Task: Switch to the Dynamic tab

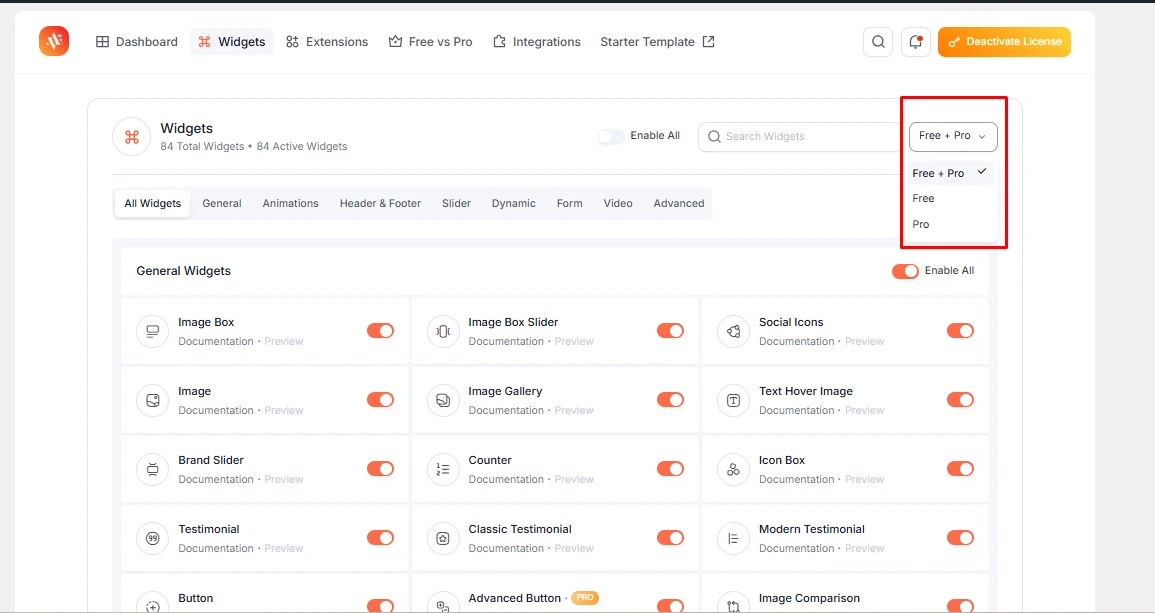Action: coord(513,203)
